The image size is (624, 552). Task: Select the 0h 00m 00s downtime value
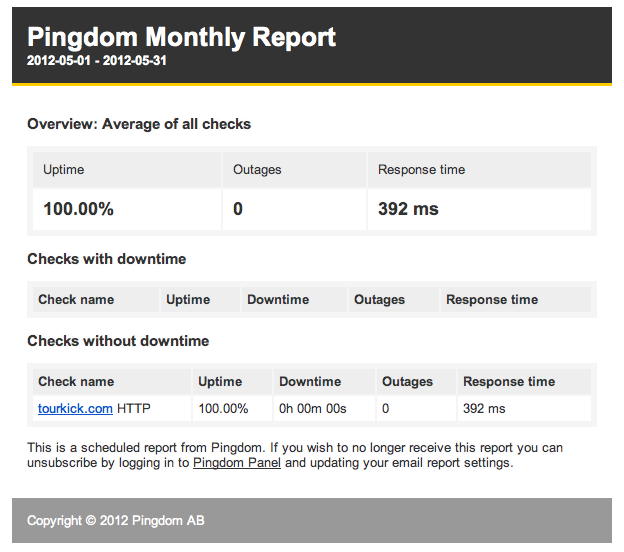(313, 408)
